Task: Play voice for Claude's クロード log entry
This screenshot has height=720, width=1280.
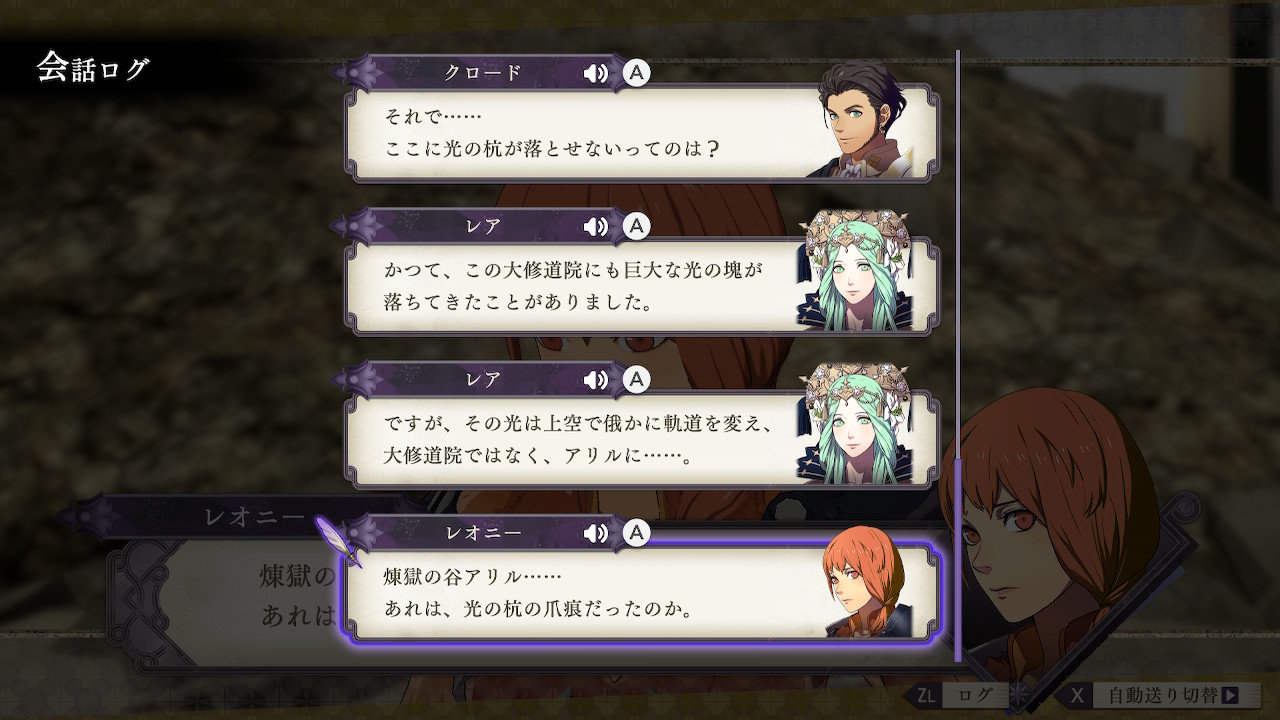Action: tap(596, 73)
